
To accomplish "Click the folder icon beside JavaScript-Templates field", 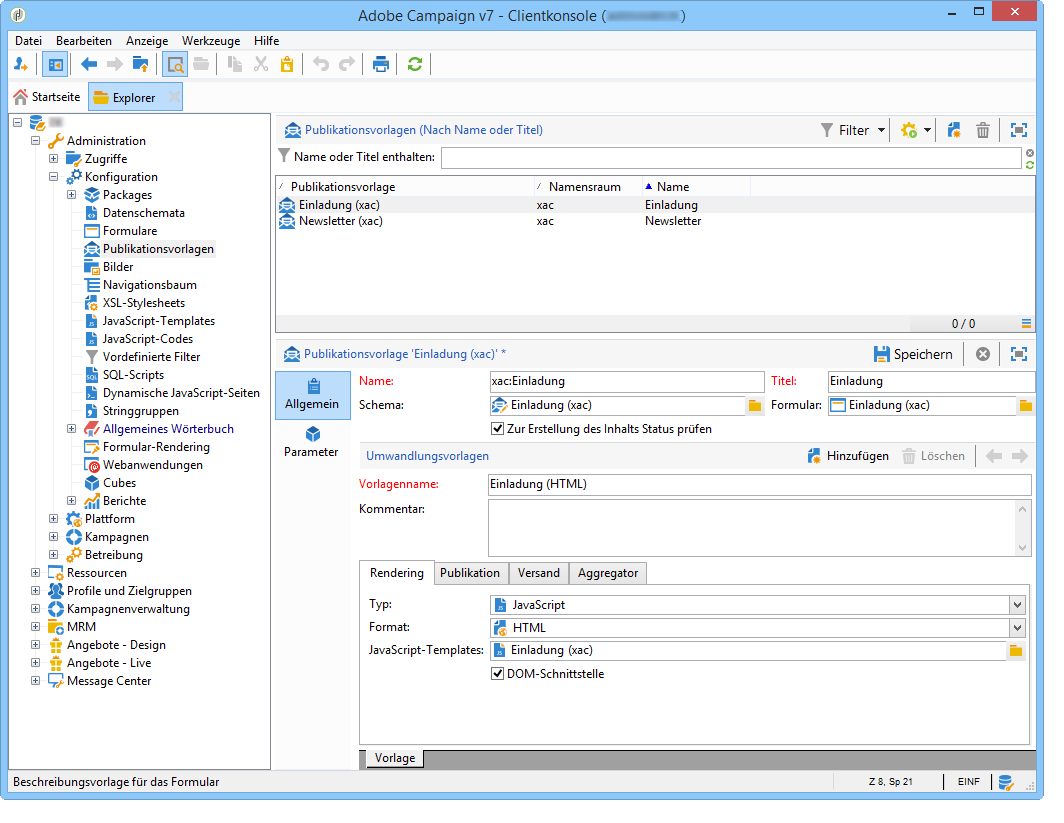I will [x=1016, y=651].
